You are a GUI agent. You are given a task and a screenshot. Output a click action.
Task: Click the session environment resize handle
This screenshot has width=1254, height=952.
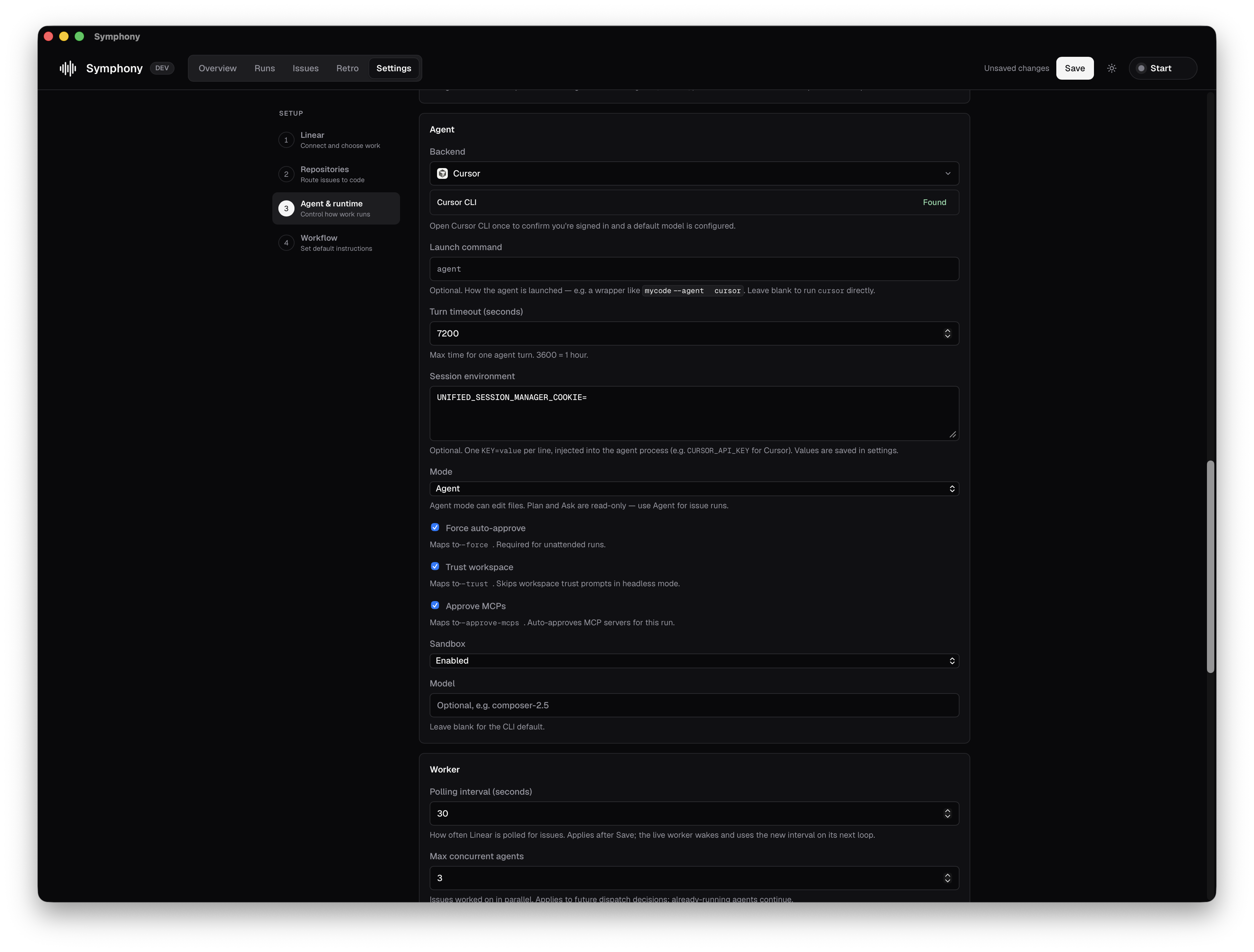pos(952,434)
